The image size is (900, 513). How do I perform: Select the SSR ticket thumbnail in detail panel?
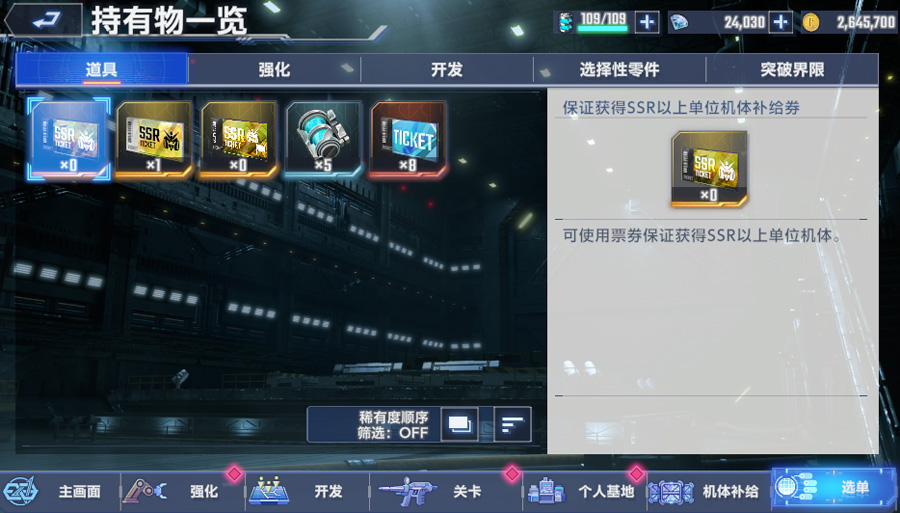point(709,169)
